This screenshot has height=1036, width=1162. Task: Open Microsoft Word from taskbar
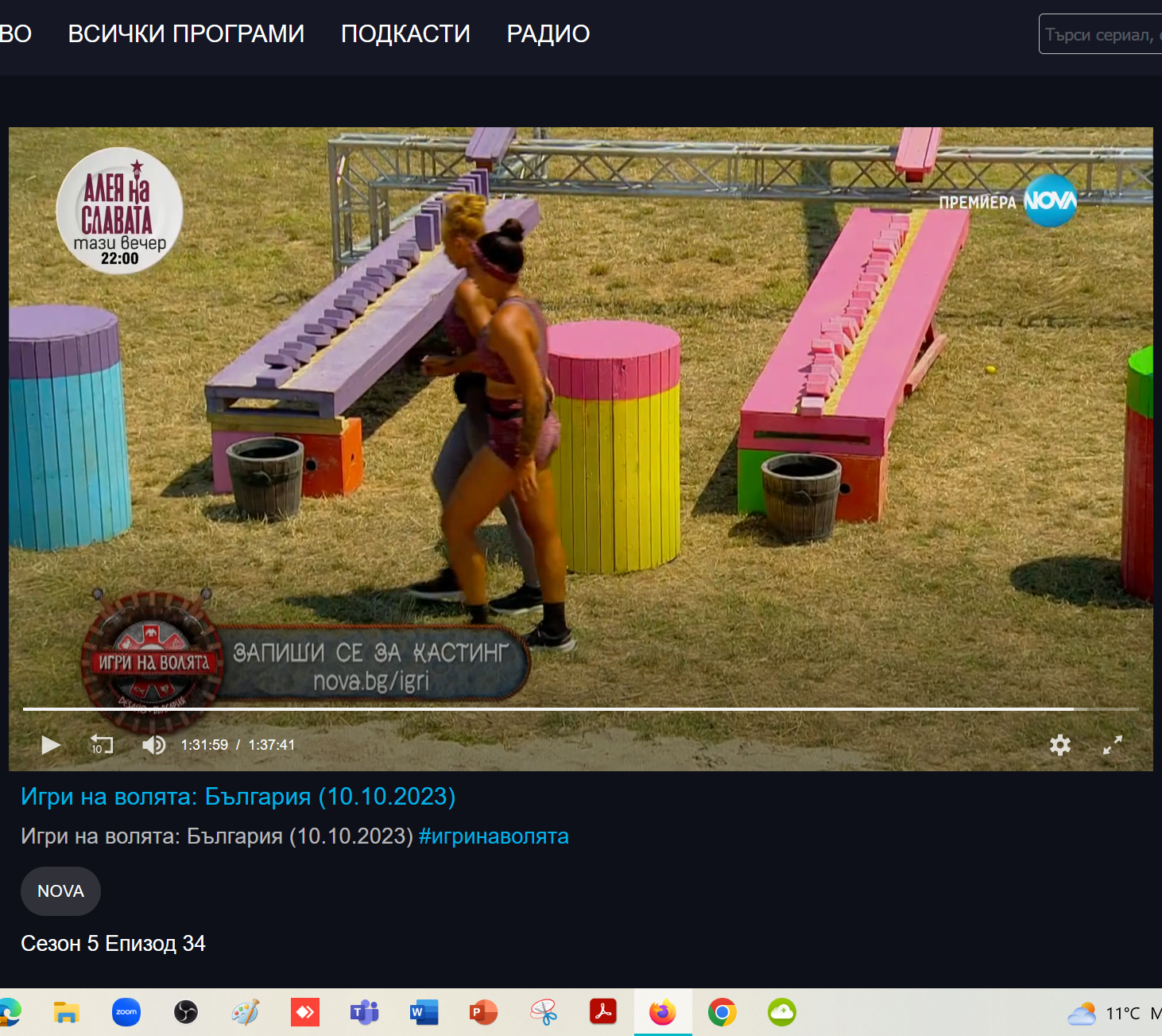[424, 1012]
